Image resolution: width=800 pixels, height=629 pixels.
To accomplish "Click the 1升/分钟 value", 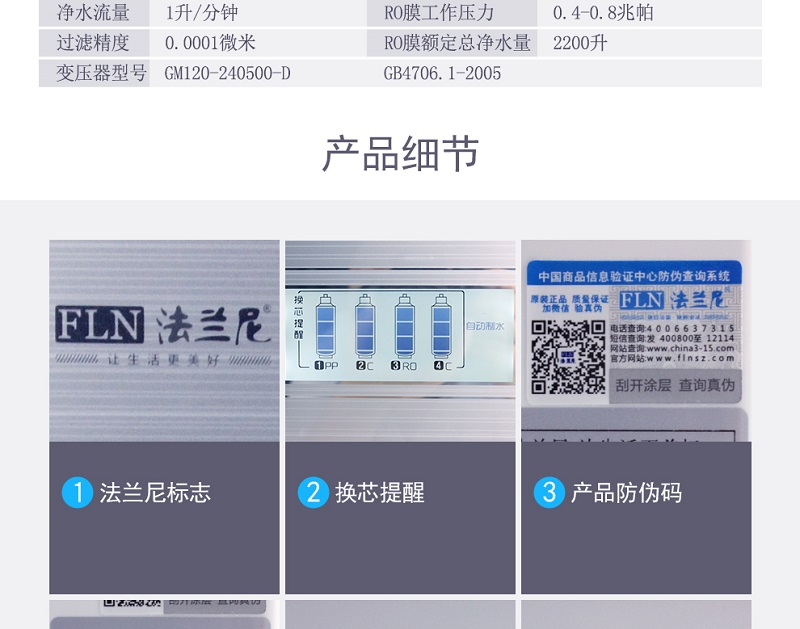I will pyautogui.click(x=202, y=13).
